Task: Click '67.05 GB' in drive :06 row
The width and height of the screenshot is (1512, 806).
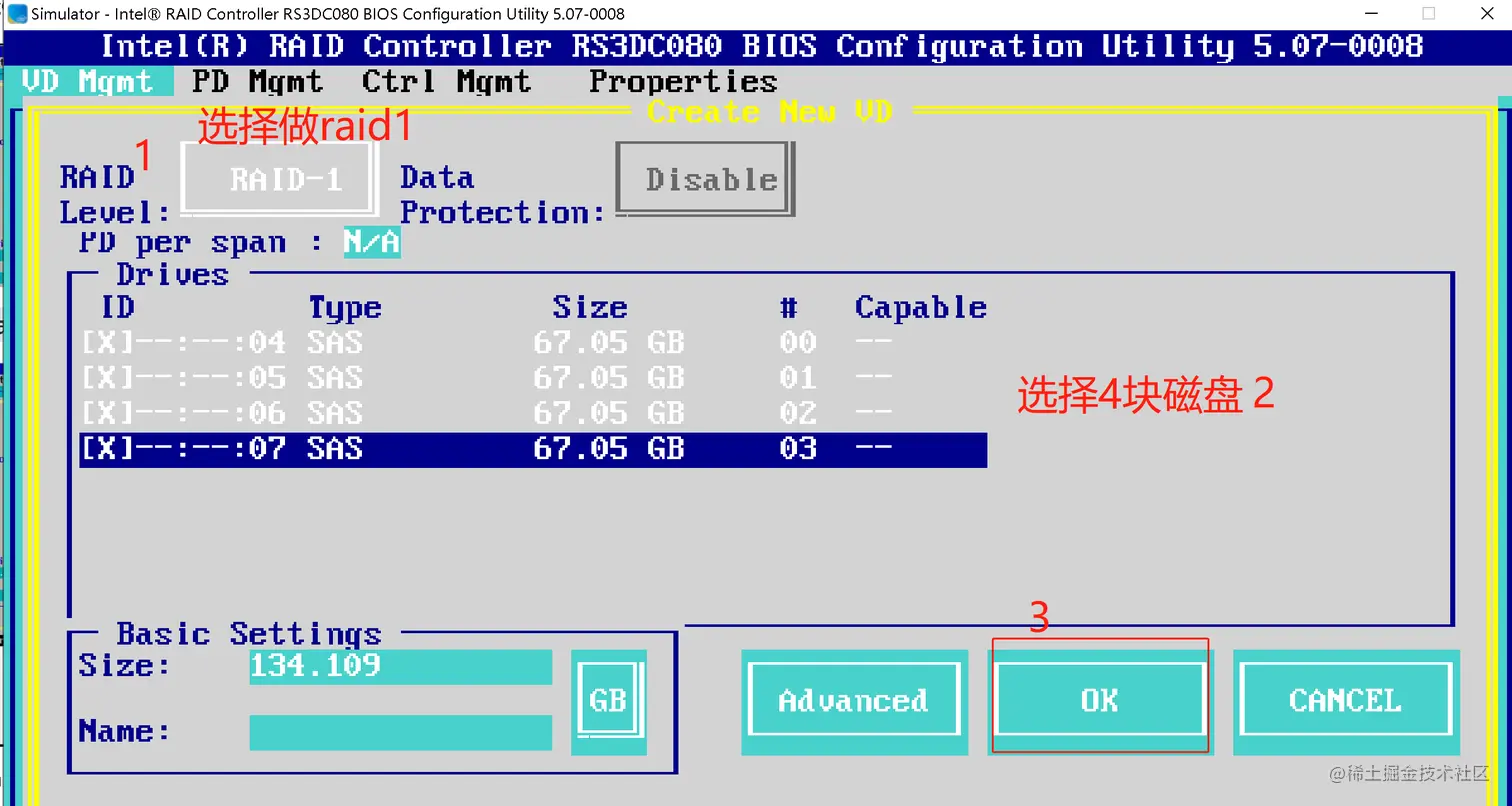Action: point(609,413)
